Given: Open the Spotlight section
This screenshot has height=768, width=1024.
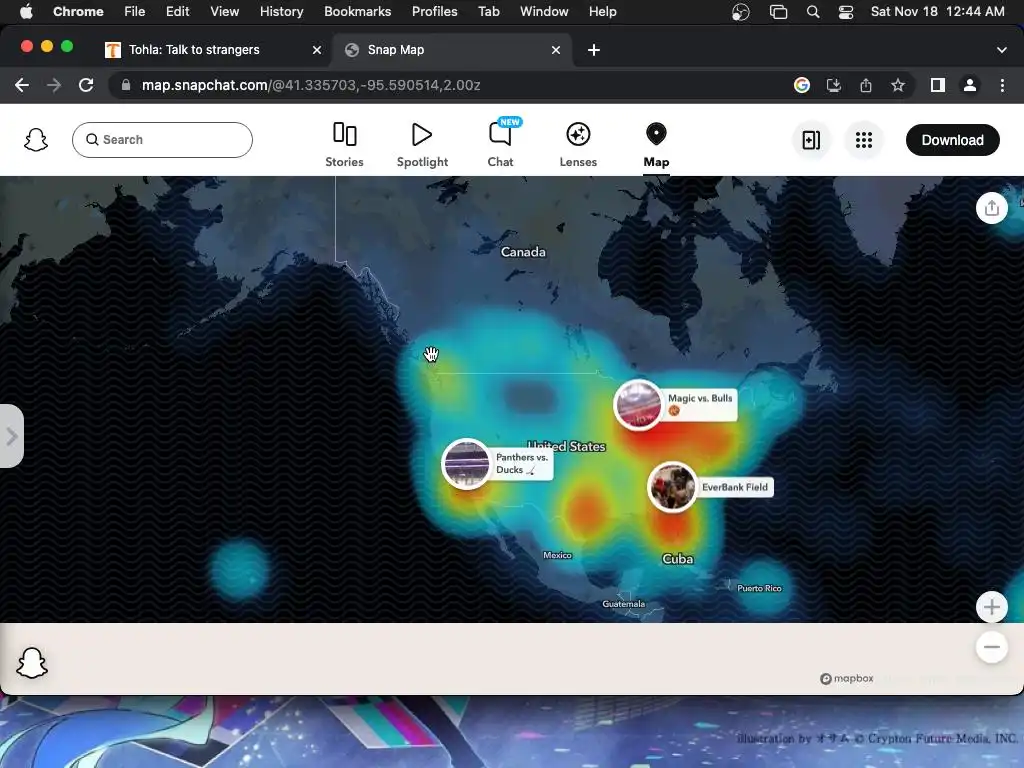Looking at the screenshot, I should tap(422, 145).
